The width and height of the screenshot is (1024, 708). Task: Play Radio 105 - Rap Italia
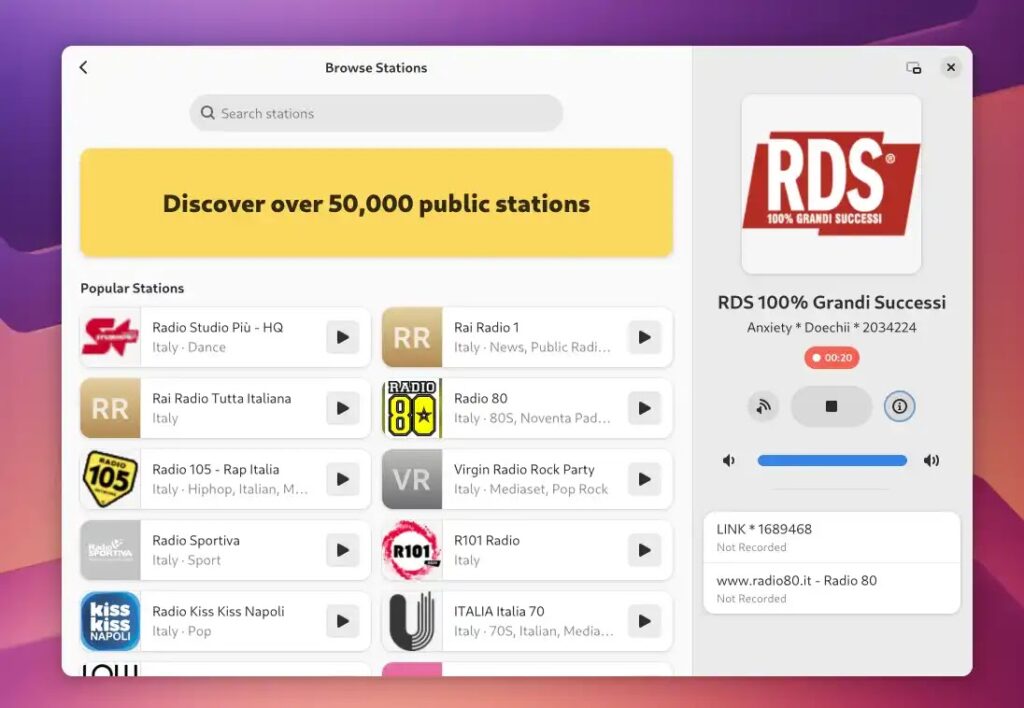point(342,479)
